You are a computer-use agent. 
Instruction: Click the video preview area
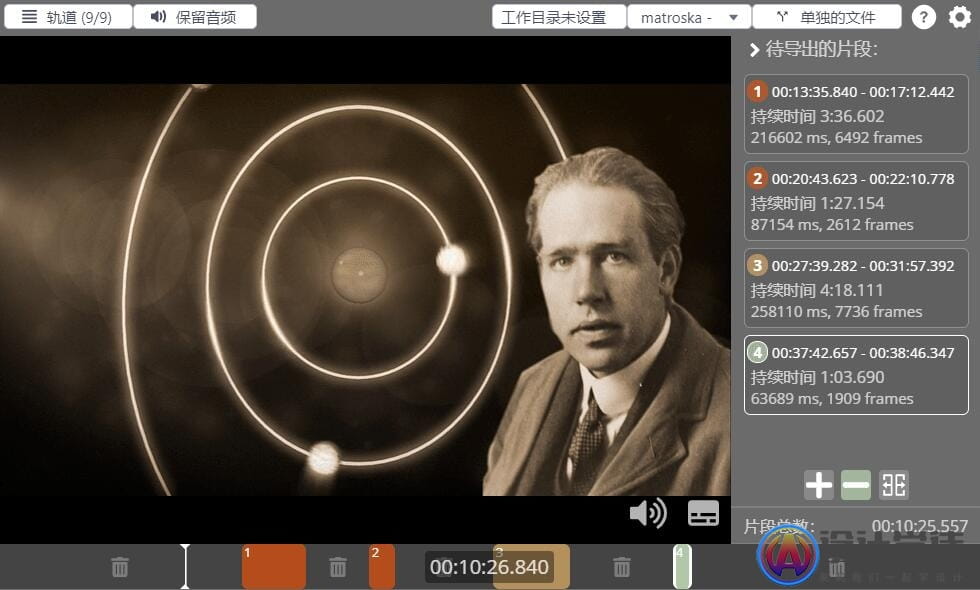click(365, 289)
